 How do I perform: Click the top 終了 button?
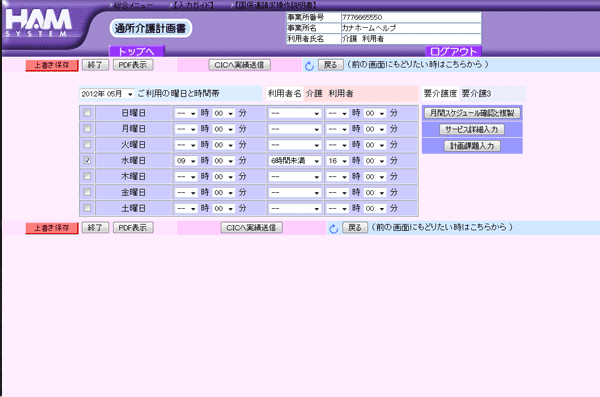click(95, 65)
